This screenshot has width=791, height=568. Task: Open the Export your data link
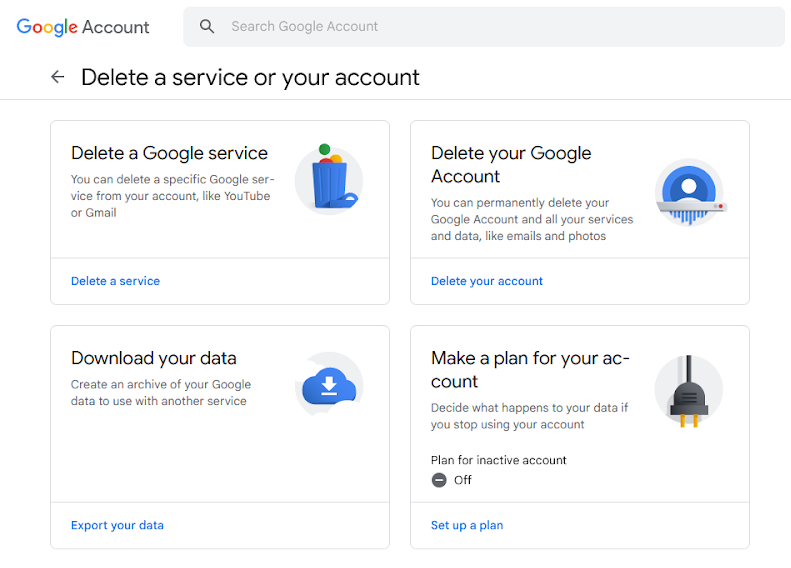click(x=117, y=525)
